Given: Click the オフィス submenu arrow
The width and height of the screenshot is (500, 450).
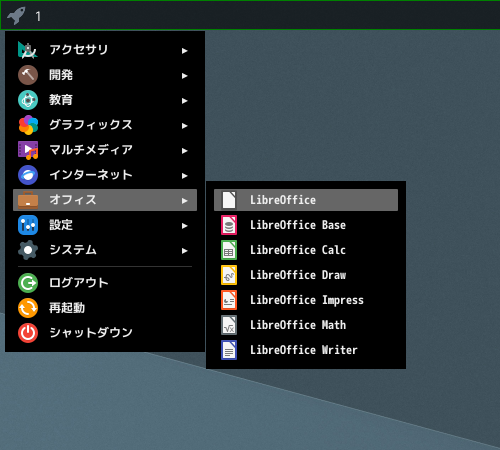Looking at the screenshot, I should click(x=185, y=201).
